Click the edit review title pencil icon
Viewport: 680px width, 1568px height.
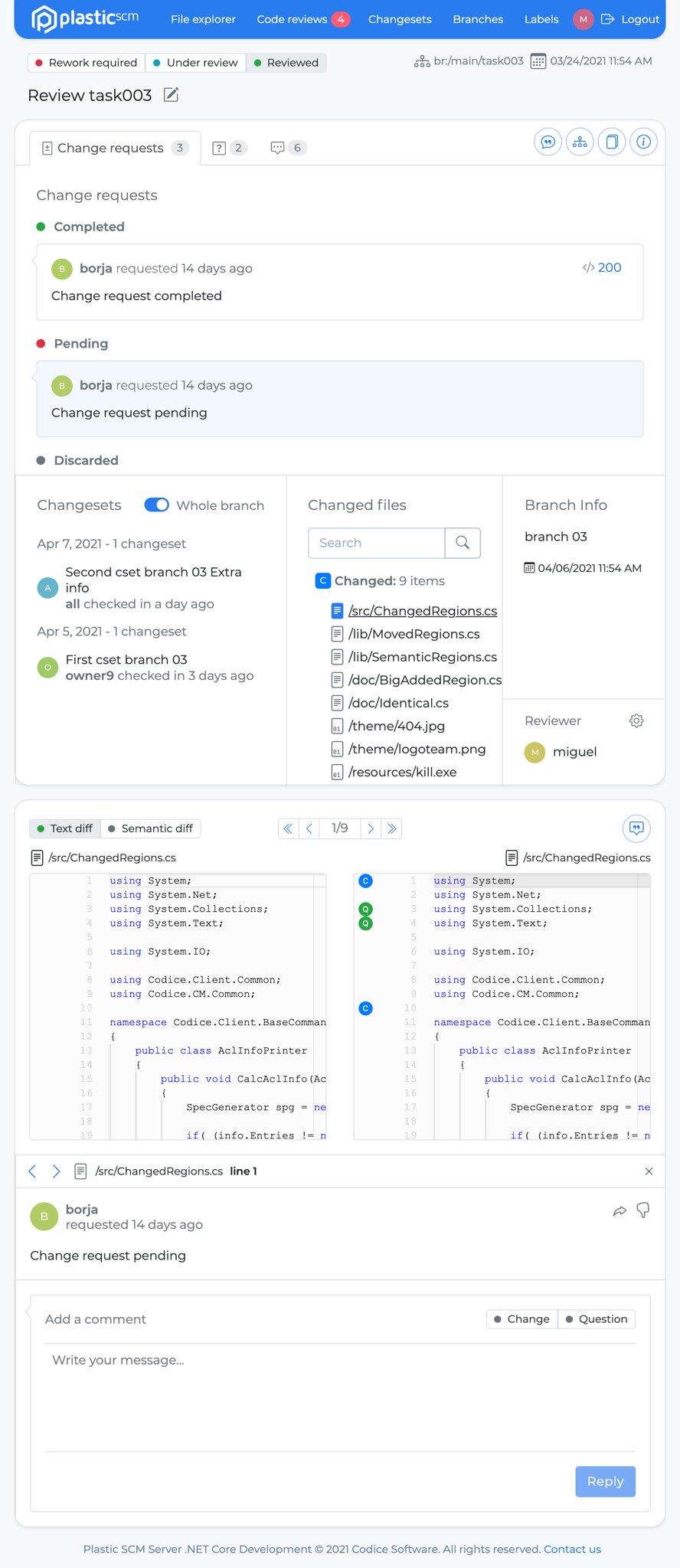(x=172, y=95)
